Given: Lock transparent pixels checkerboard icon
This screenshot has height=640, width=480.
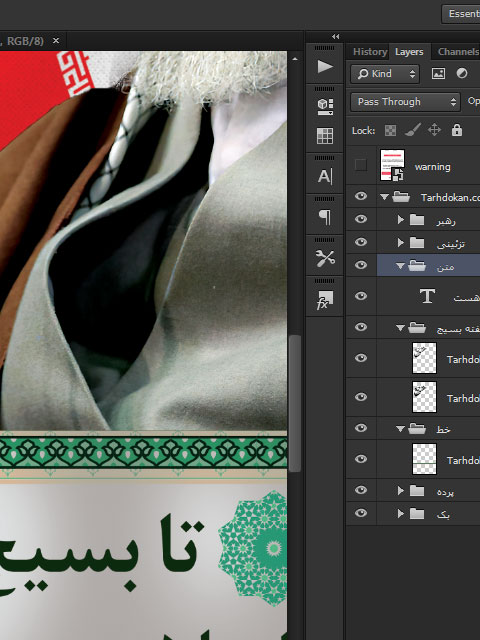Looking at the screenshot, I should click(391, 131).
